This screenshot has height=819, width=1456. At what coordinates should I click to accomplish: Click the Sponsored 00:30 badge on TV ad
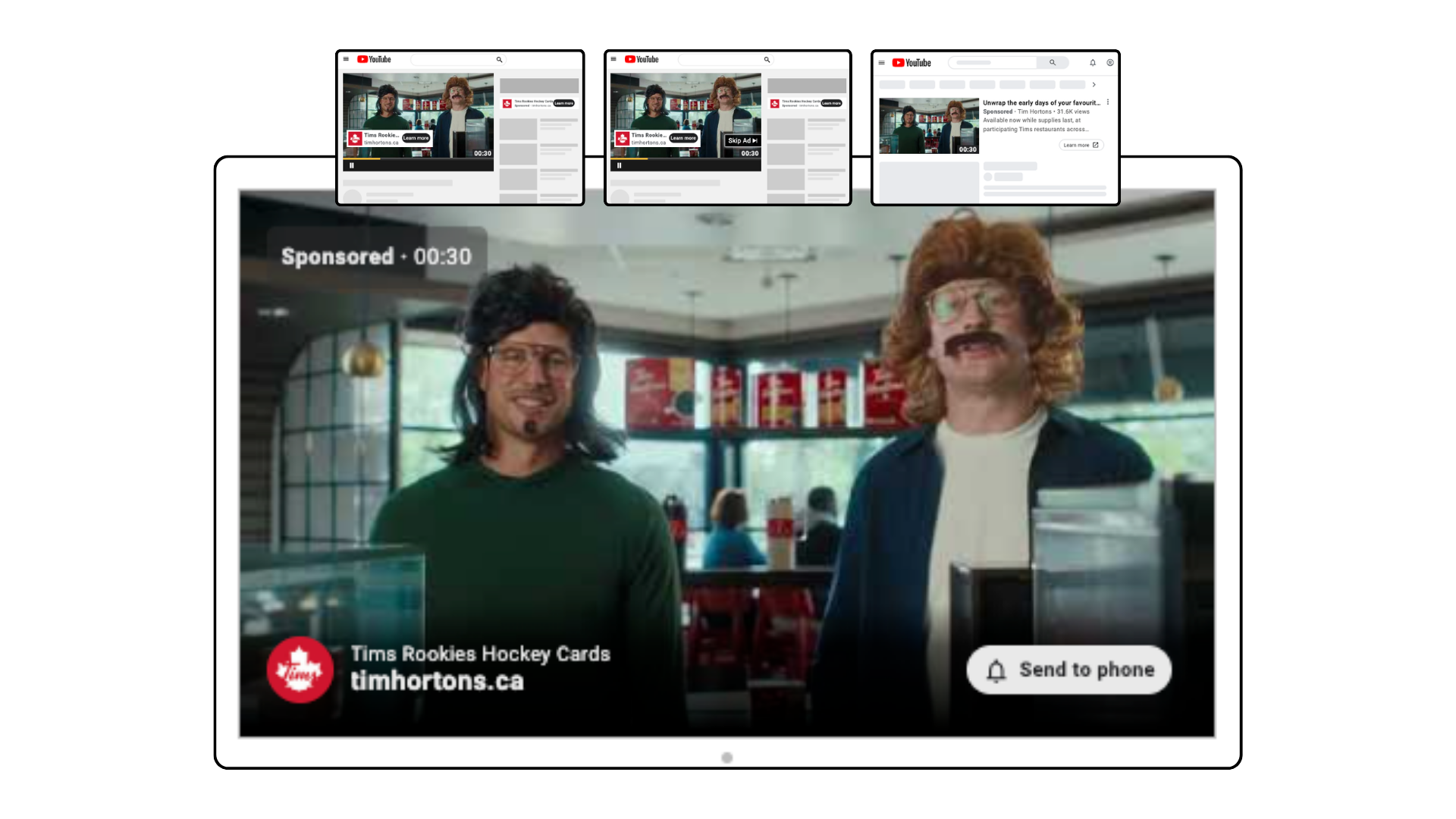(376, 256)
